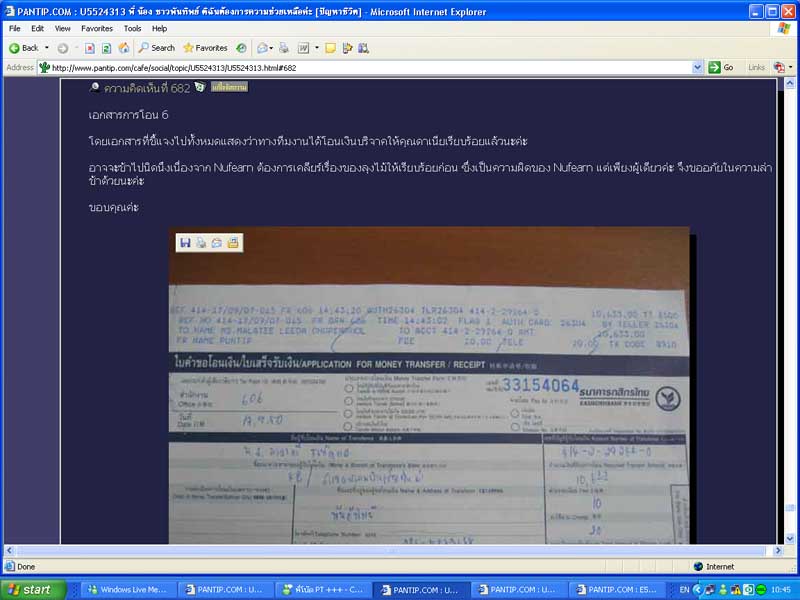
Task: Open the Windows Start menu
Action: 33,589
